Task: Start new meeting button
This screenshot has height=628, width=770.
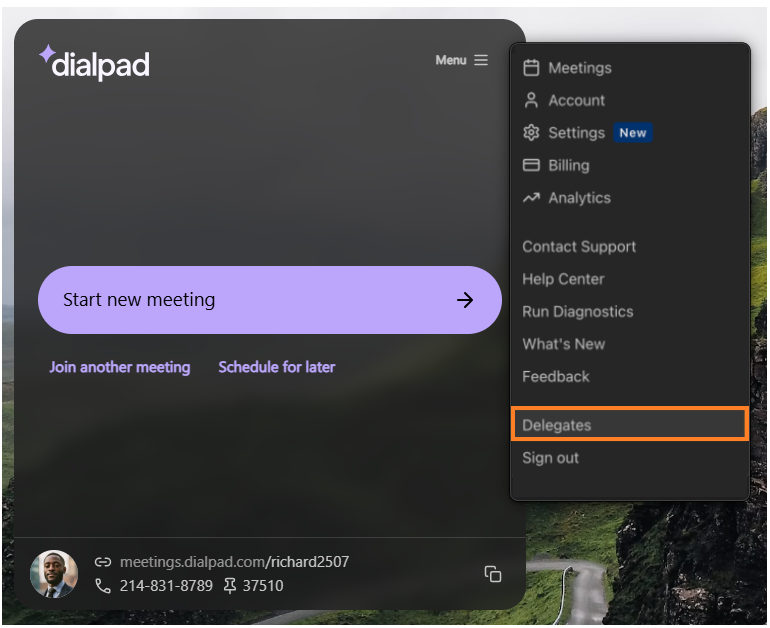Action: 270,300
